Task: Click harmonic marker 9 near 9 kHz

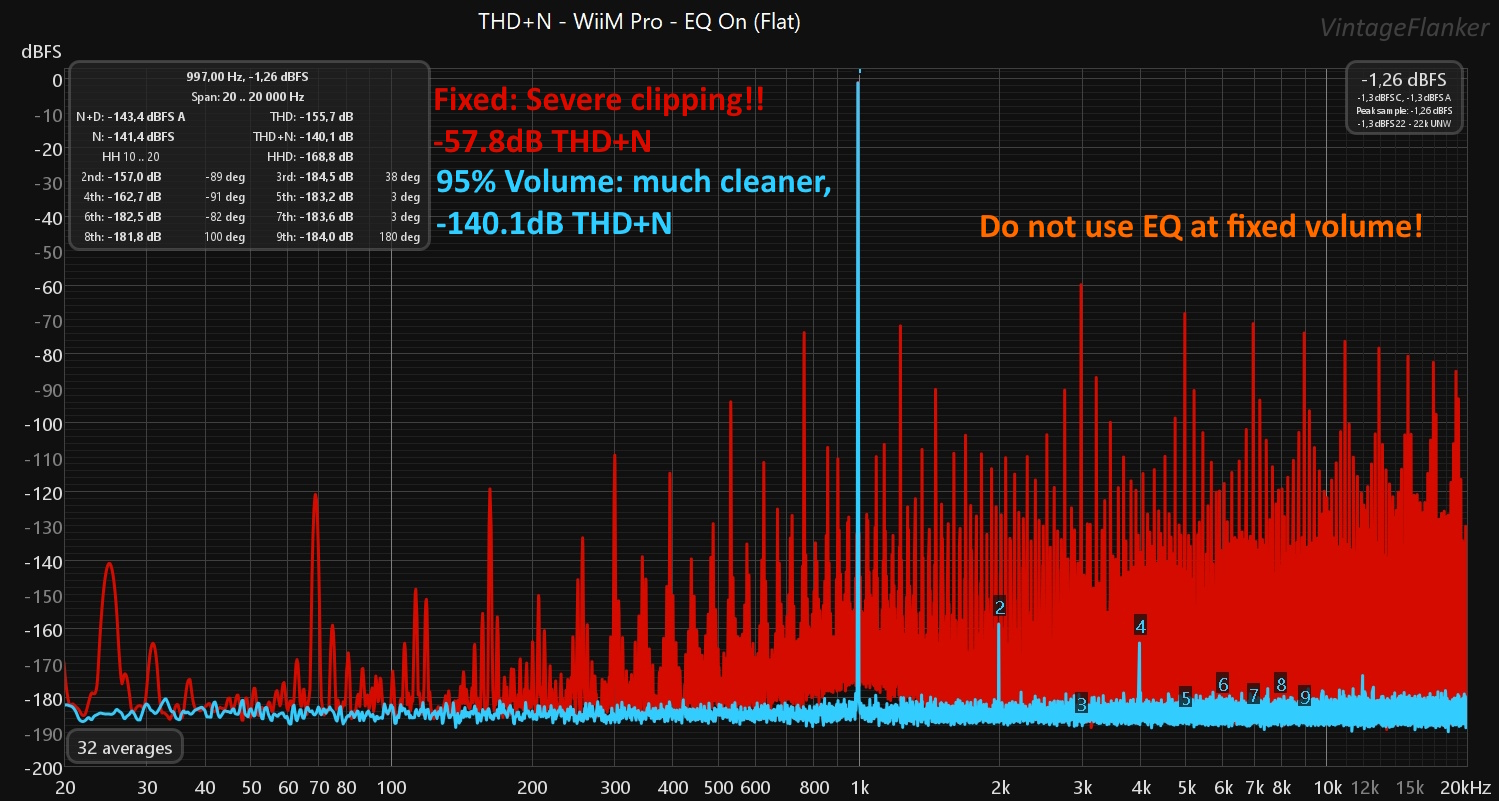Action: (x=1305, y=697)
